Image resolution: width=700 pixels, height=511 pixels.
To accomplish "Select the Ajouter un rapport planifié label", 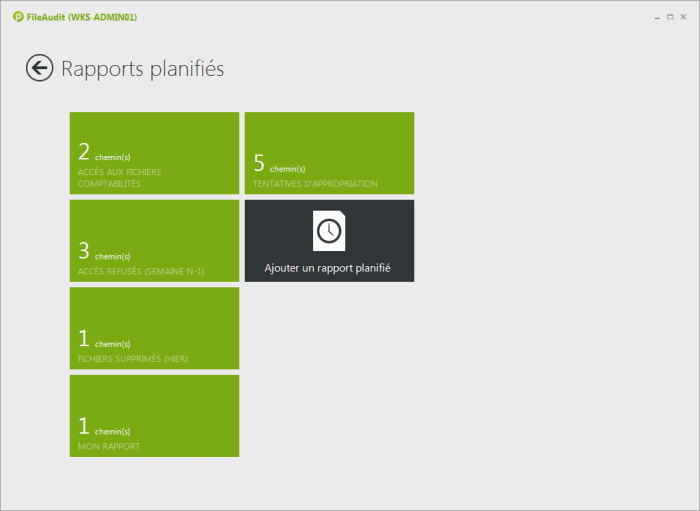I will 327,268.
